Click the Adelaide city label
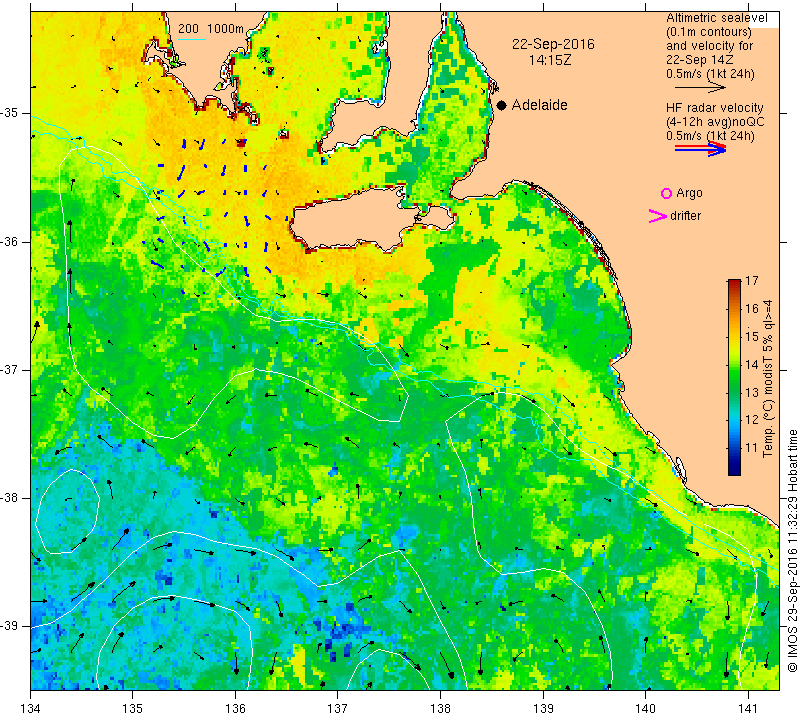The image size is (800, 720). click(x=539, y=105)
